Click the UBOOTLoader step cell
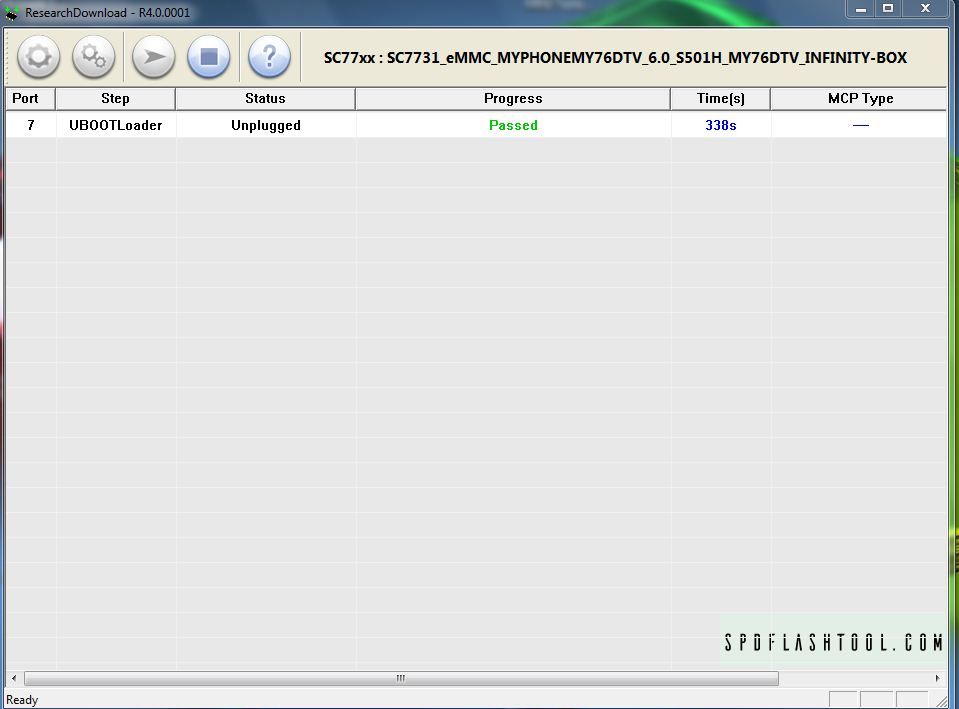The height and width of the screenshot is (709, 959). pos(116,125)
